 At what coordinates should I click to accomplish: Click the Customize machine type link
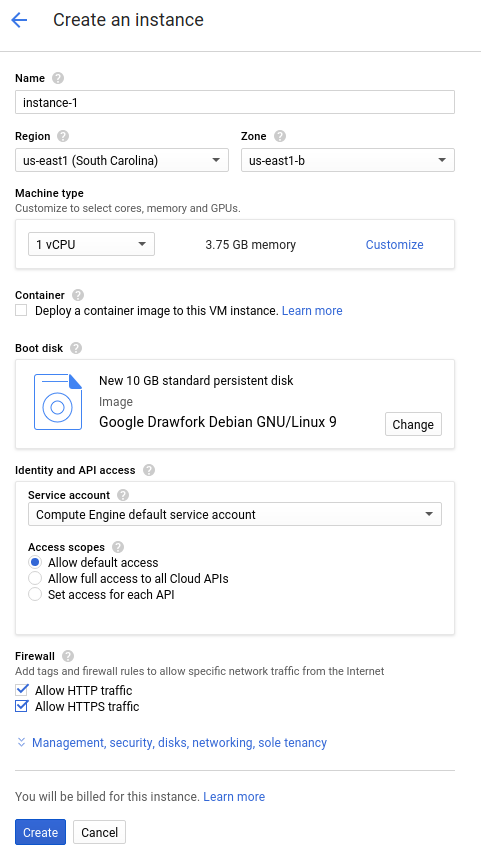tap(395, 245)
